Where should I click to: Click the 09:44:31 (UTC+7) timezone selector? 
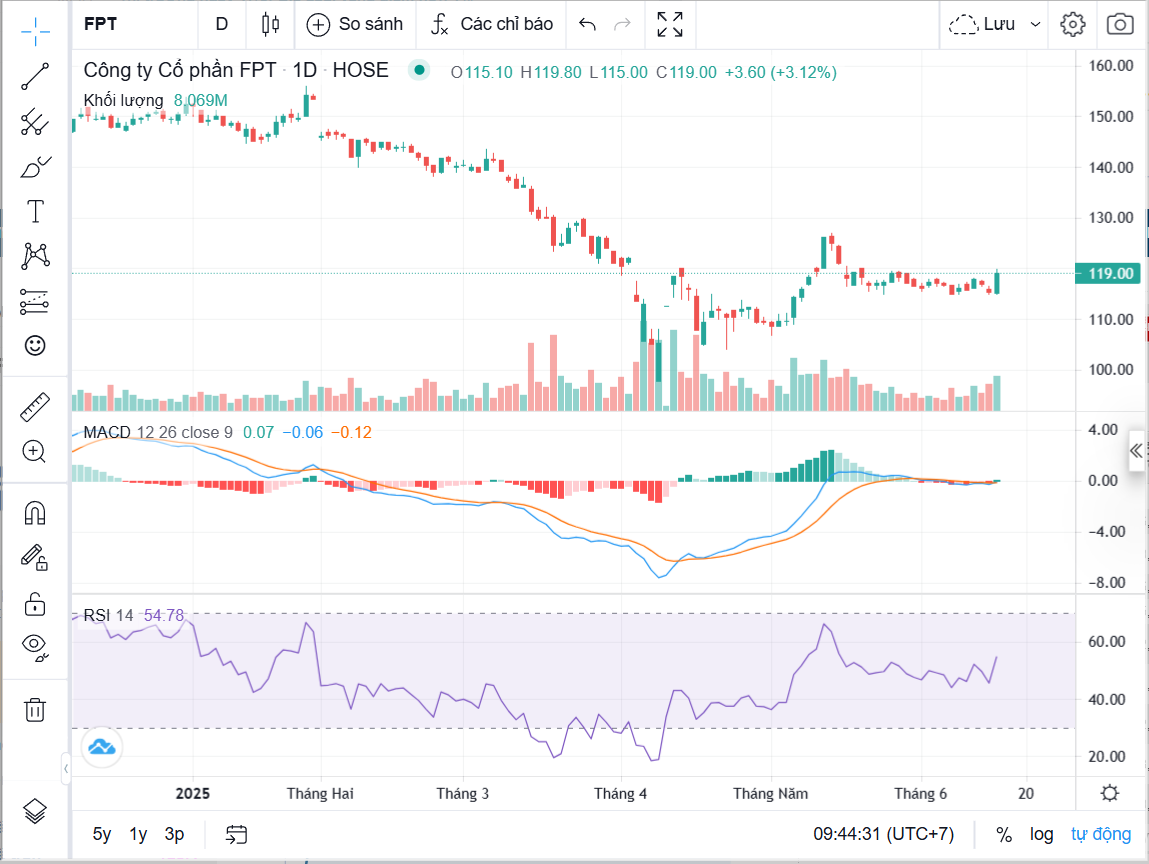(x=884, y=834)
